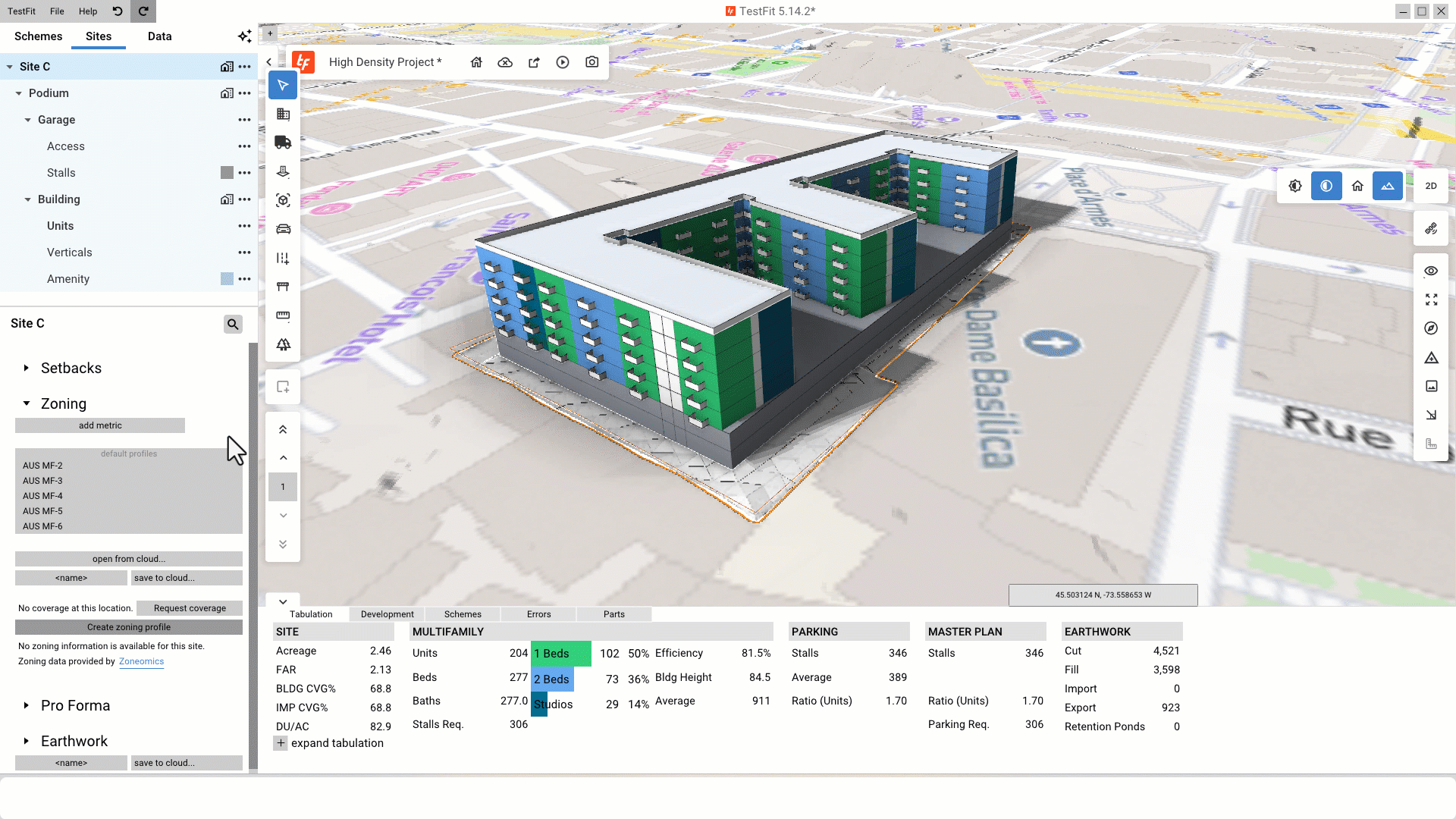
Task: Click the Create zoning profile button
Action: 129,627
